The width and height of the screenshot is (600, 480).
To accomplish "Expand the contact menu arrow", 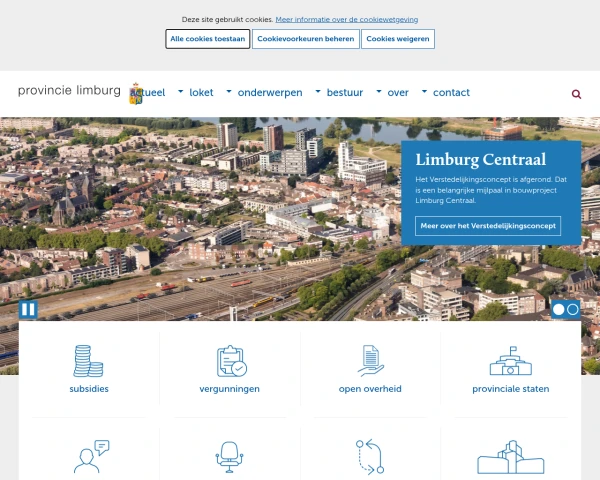I will click(x=424, y=91).
